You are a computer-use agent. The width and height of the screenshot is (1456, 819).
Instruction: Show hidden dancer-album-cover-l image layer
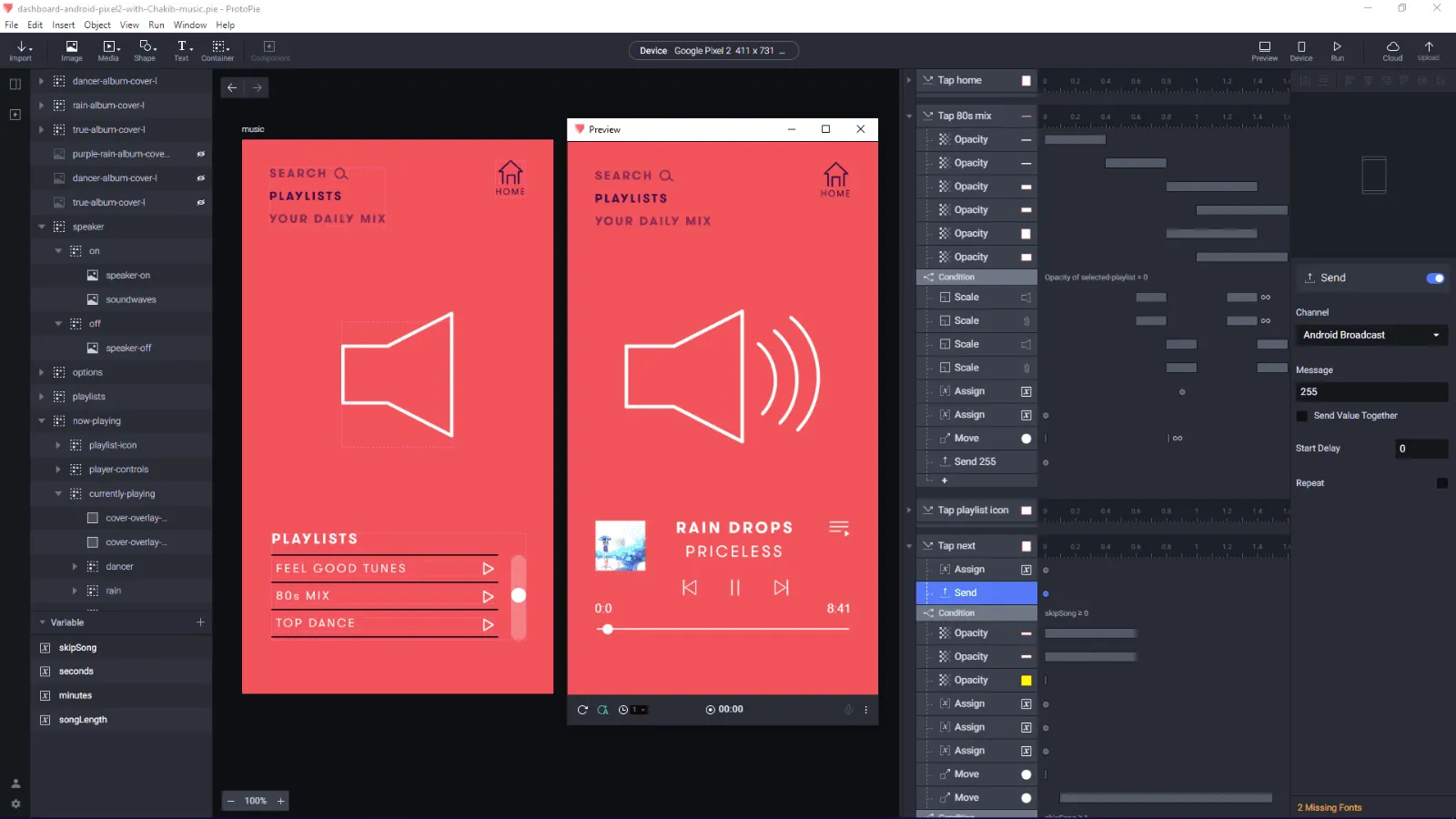pyautogui.click(x=201, y=178)
